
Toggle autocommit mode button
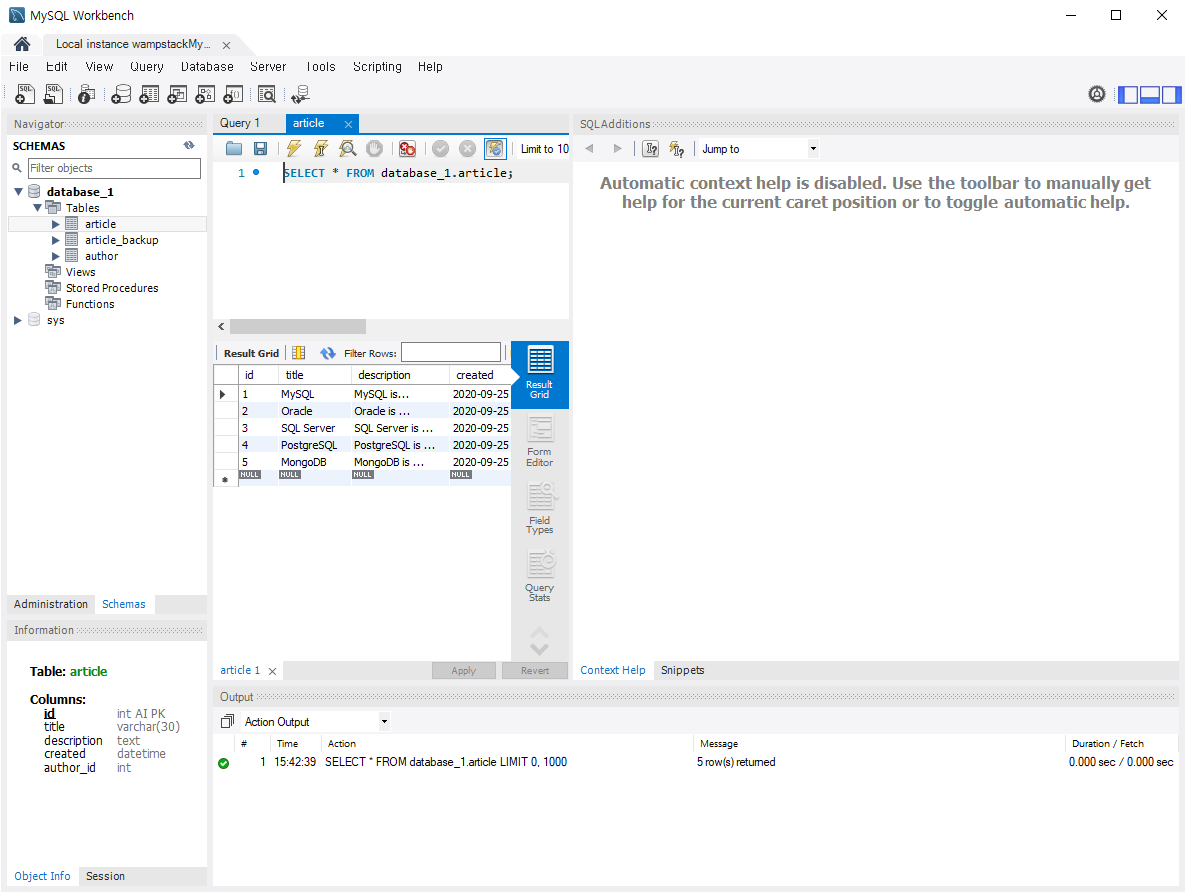[x=495, y=149]
